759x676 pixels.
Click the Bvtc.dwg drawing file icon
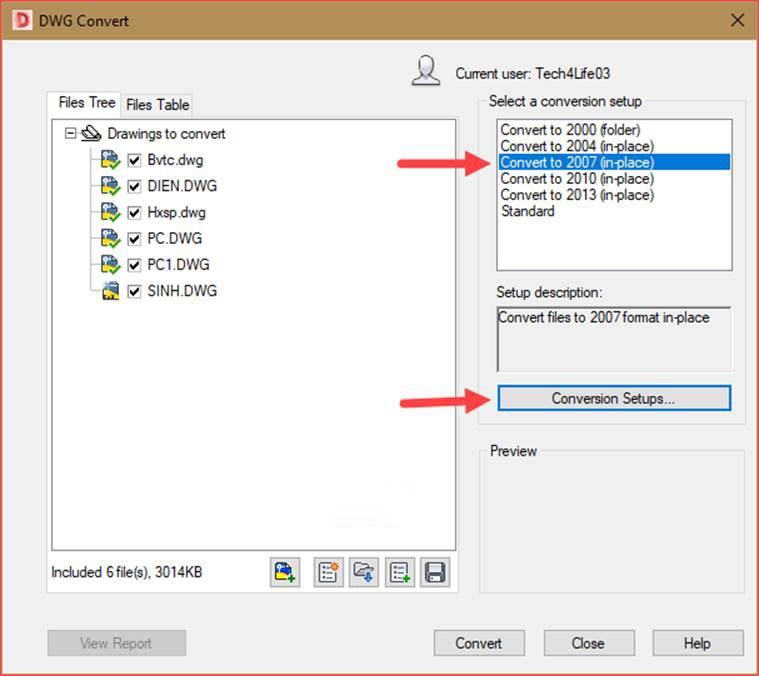[110, 160]
